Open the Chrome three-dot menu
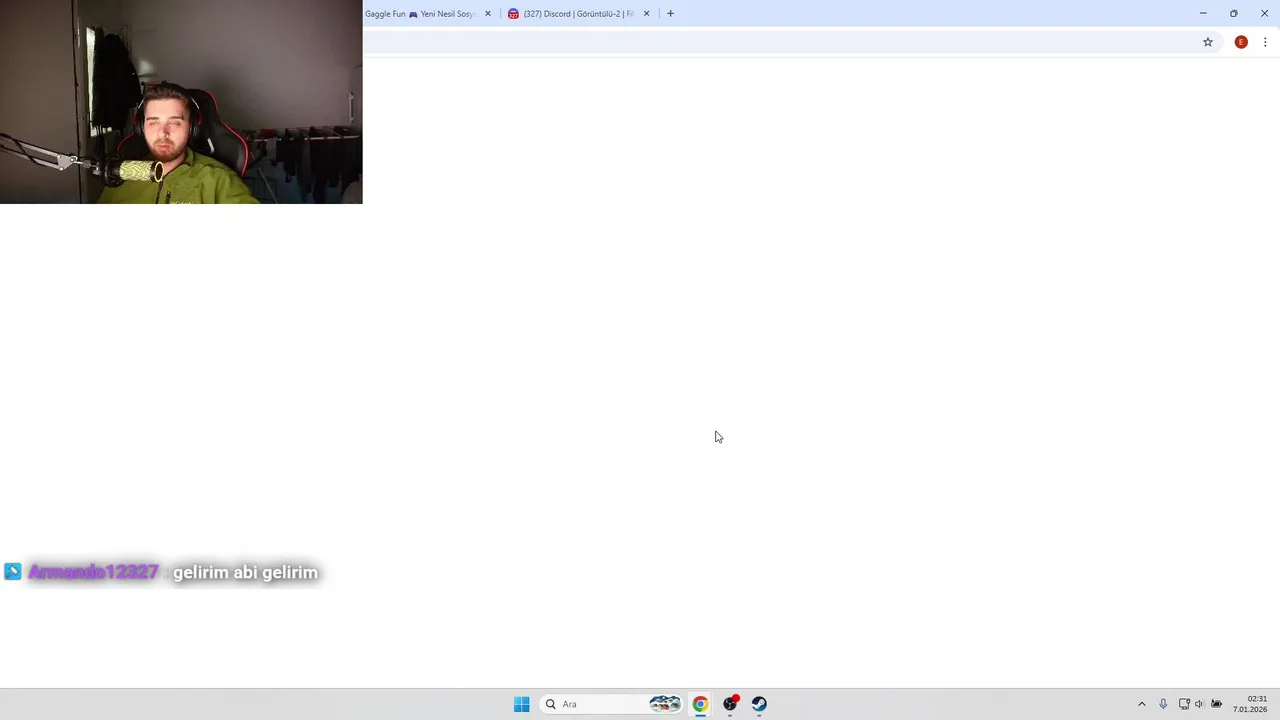This screenshot has width=1280, height=720. coord(1265,42)
